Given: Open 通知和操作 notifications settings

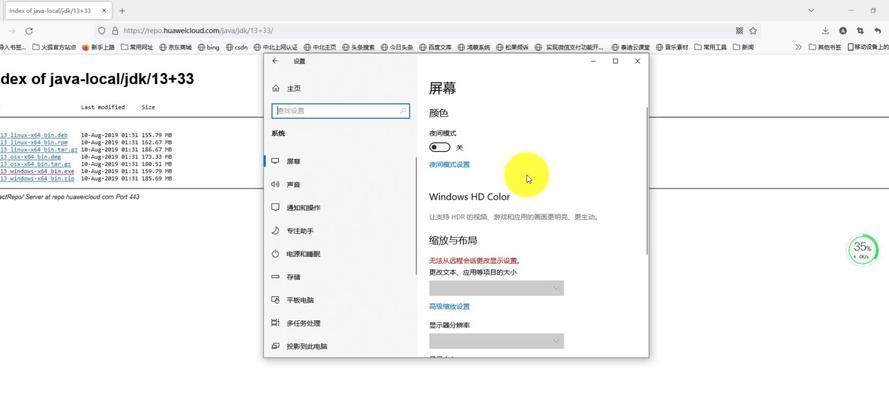Looking at the screenshot, I should pyautogui.click(x=340, y=208).
